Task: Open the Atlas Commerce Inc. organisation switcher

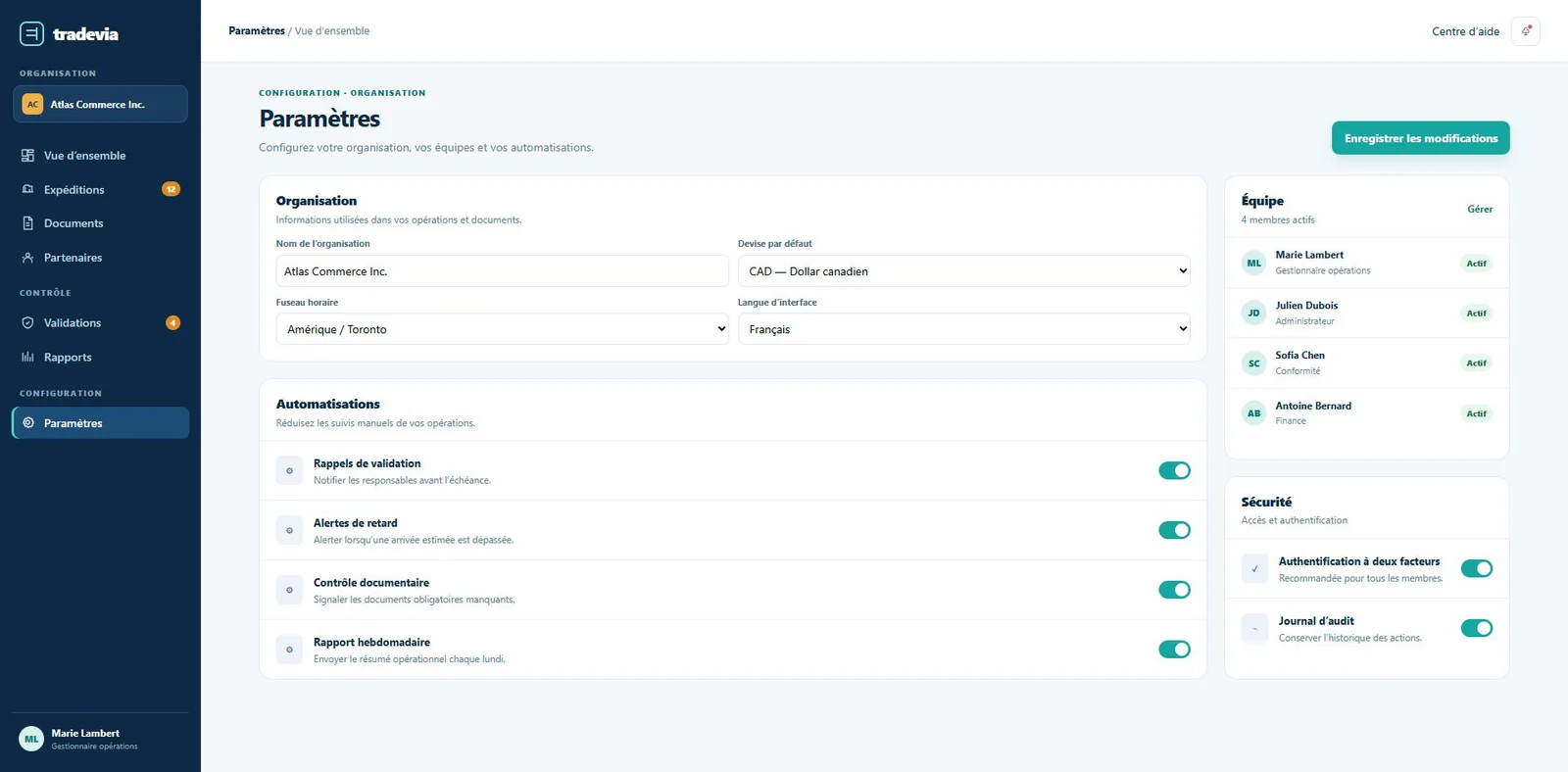Action: click(100, 104)
